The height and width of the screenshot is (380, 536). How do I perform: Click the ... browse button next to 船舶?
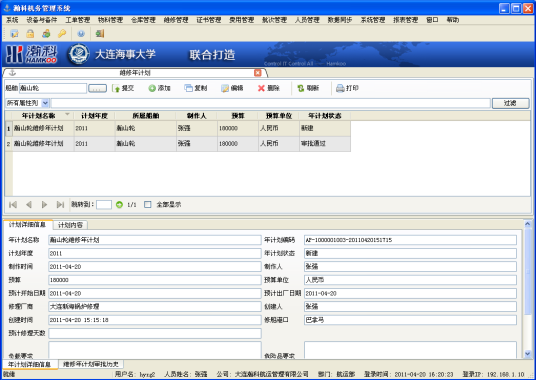pyautogui.click(x=97, y=89)
